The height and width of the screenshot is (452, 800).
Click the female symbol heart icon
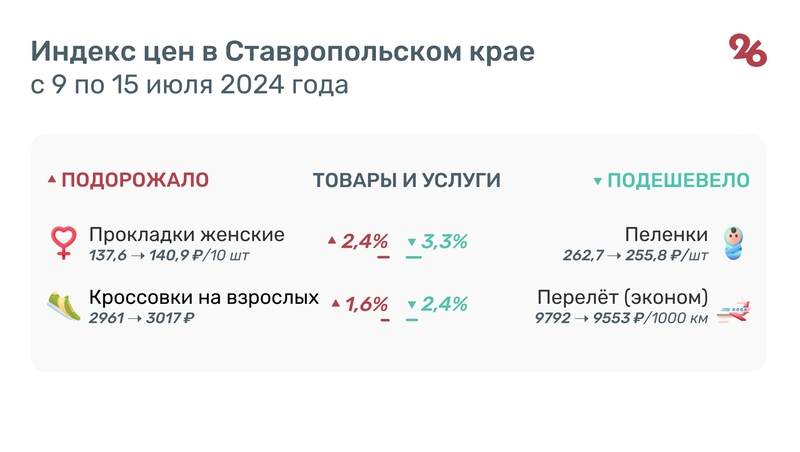click(x=64, y=243)
